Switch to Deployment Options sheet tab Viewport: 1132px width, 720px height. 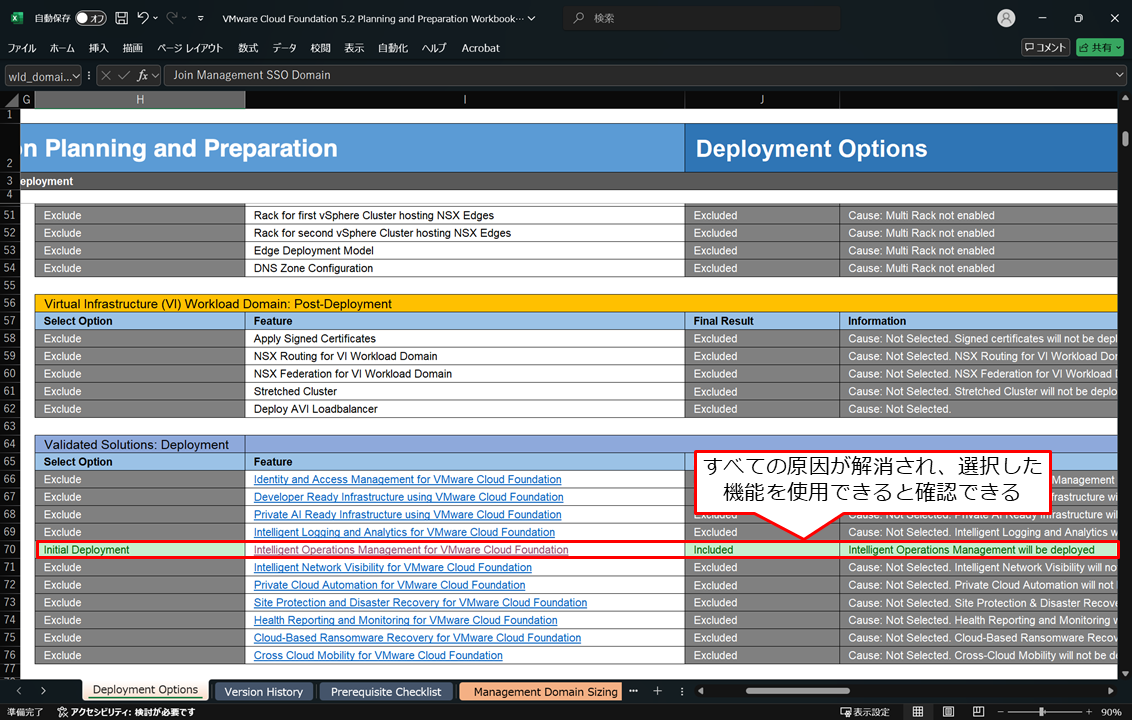145,690
